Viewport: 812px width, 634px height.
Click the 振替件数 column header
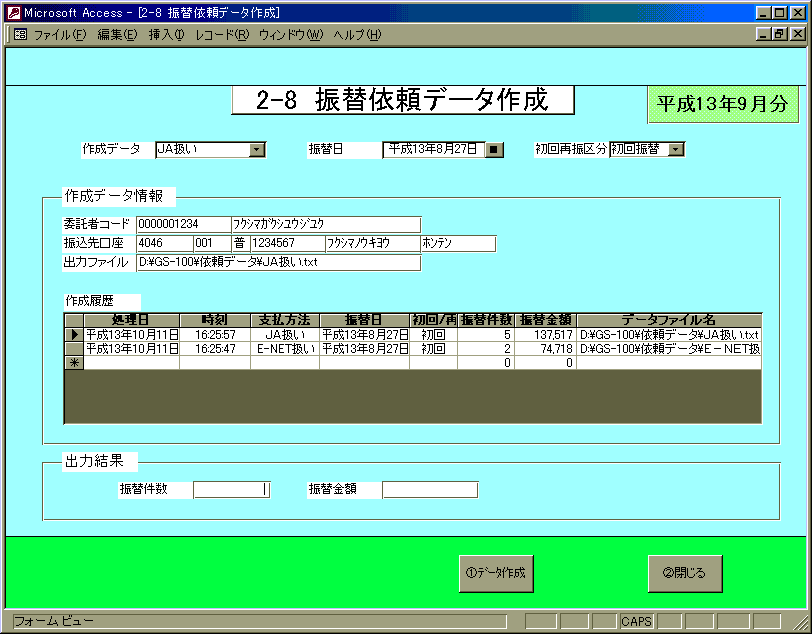click(x=486, y=320)
